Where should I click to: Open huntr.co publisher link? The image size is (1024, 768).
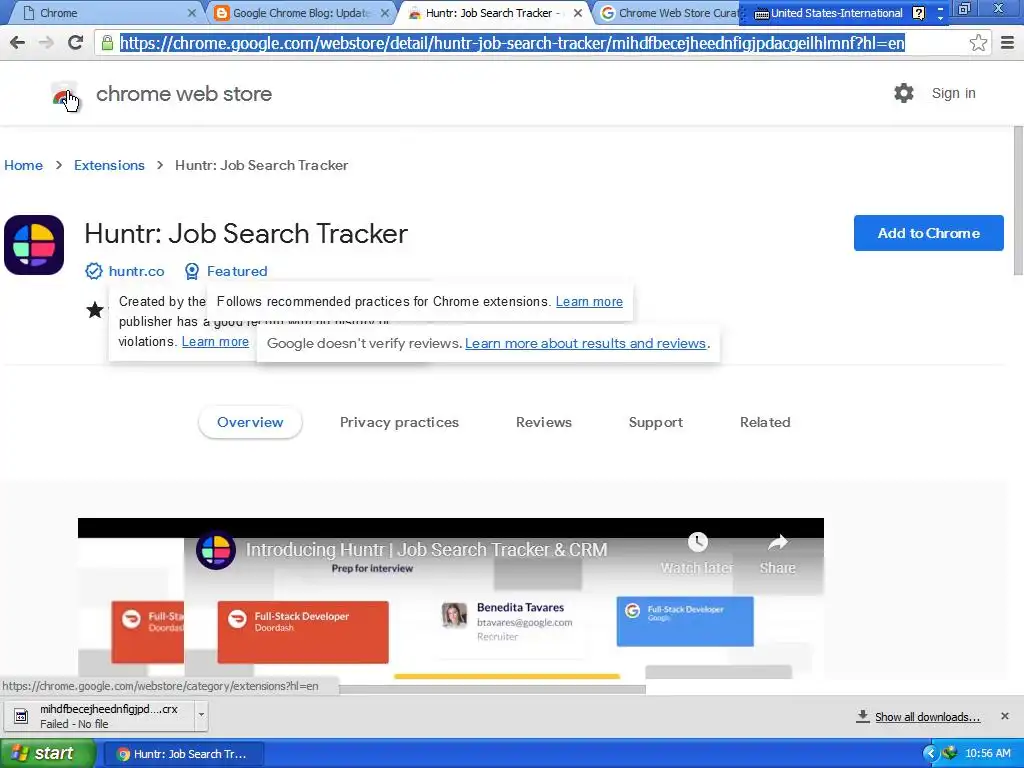(136, 271)
